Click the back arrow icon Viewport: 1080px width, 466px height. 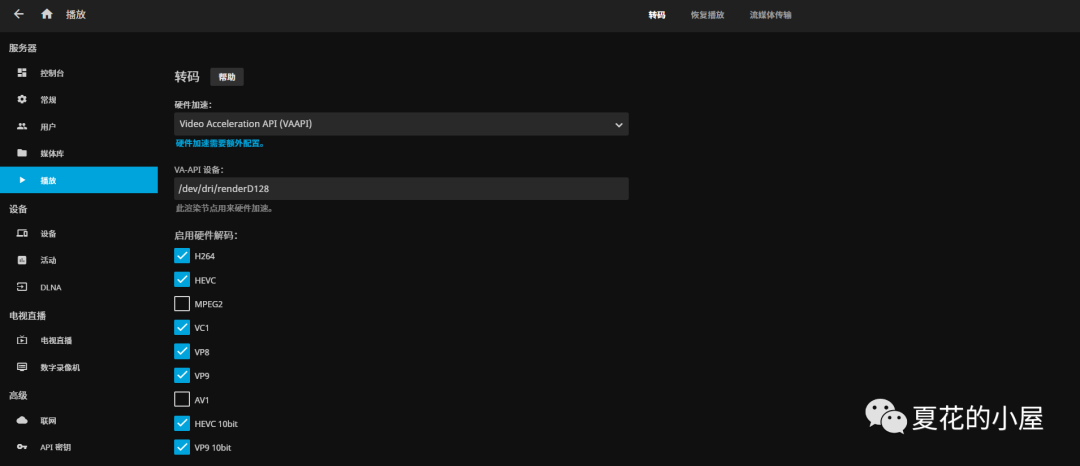pyautogui.click(x=18, y=15)
